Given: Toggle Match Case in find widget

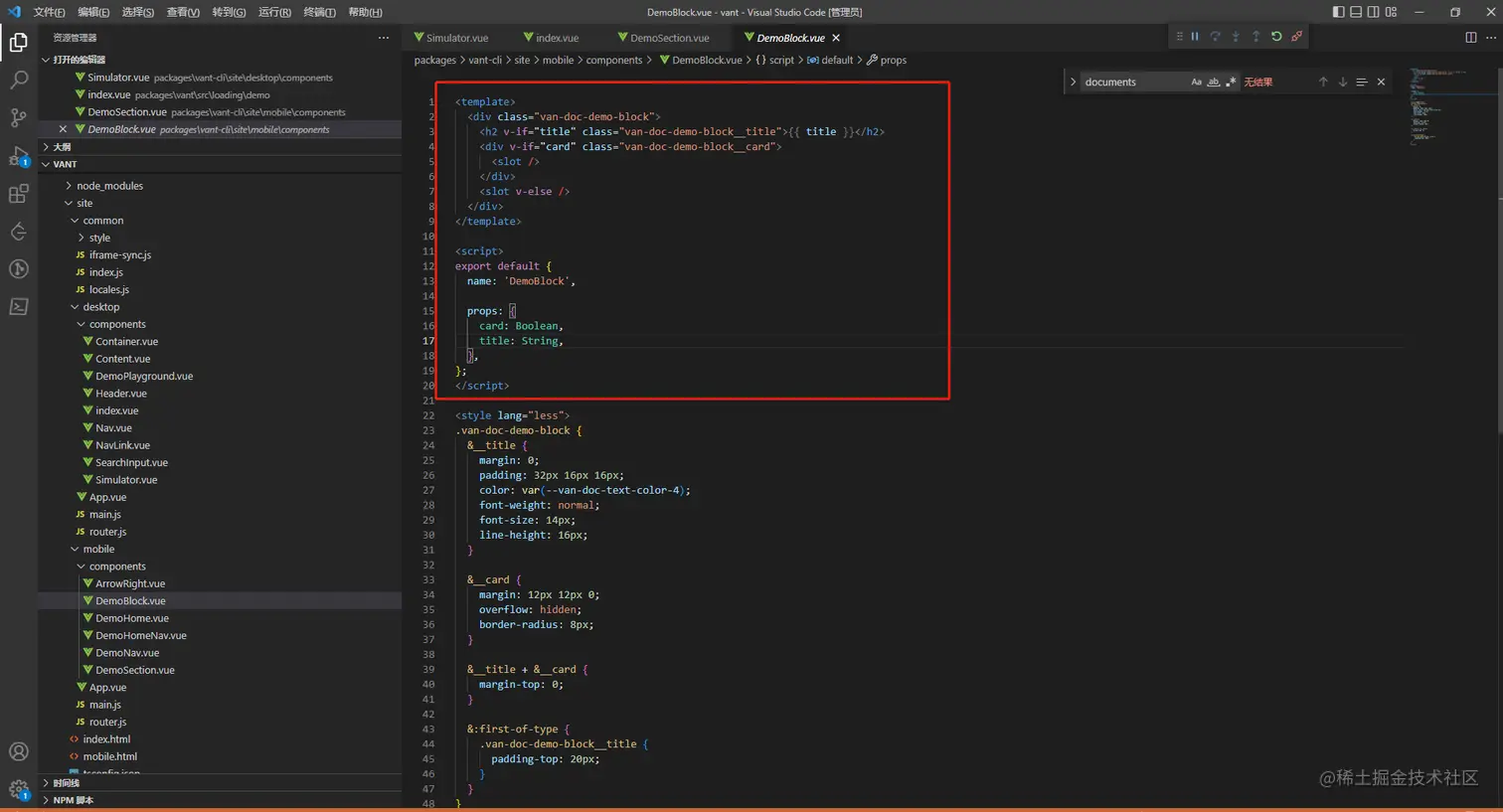Looking at the screenshot, I should pos(1196,81).
